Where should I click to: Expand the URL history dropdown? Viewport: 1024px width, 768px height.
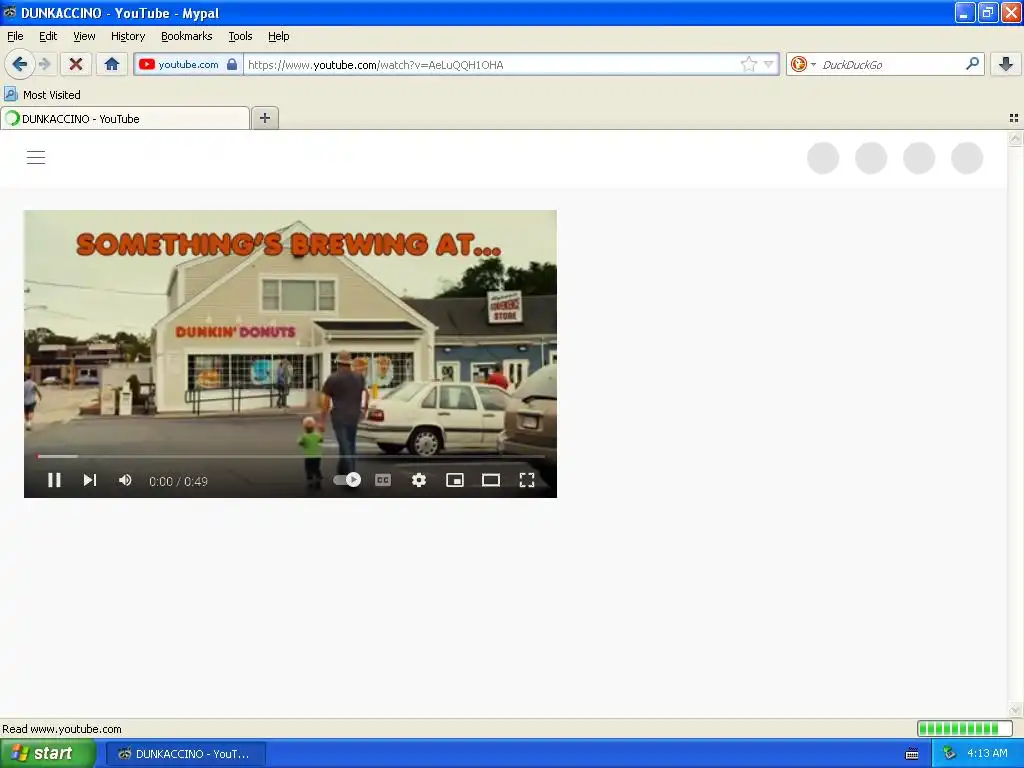coord(769,64)
